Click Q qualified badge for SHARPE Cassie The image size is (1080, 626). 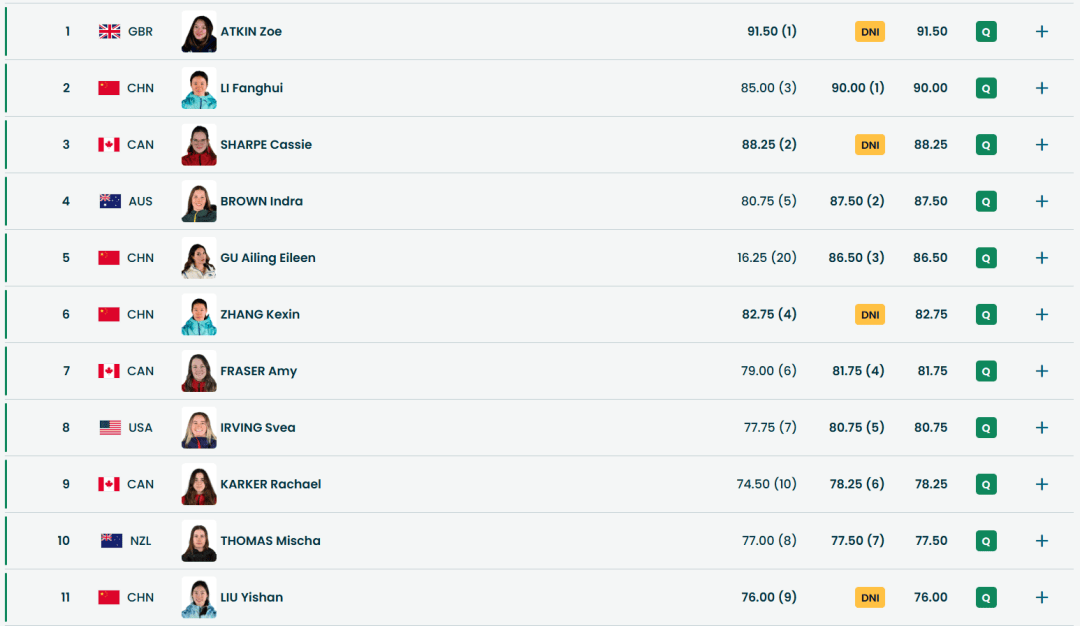click(986, 145)
